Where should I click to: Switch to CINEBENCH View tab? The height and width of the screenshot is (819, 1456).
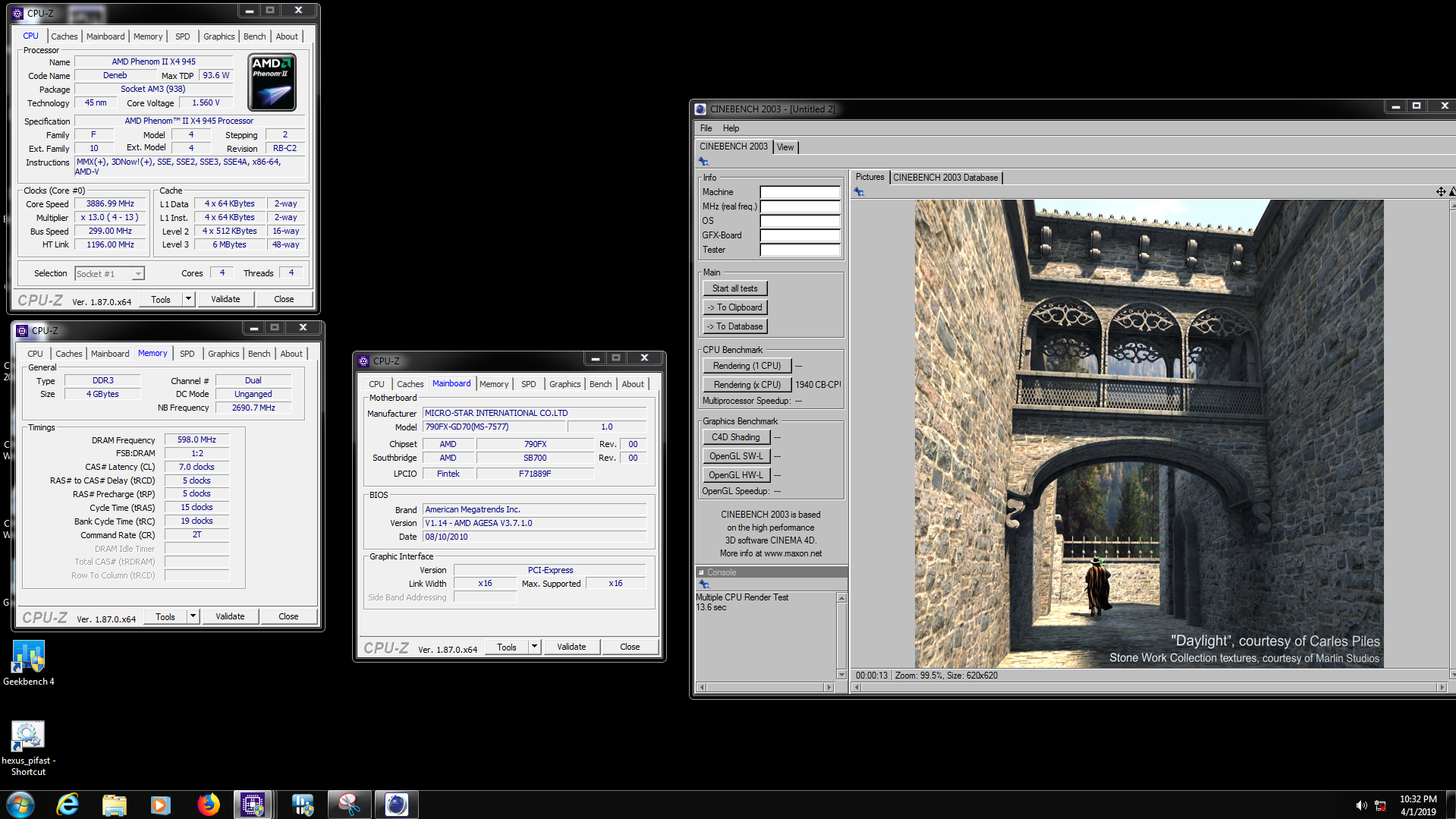click(785, 147)
